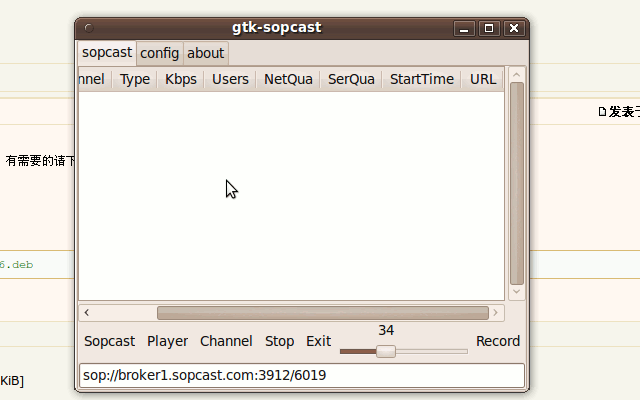Click the horizontal scrollbar left arrow

(87, 313)
